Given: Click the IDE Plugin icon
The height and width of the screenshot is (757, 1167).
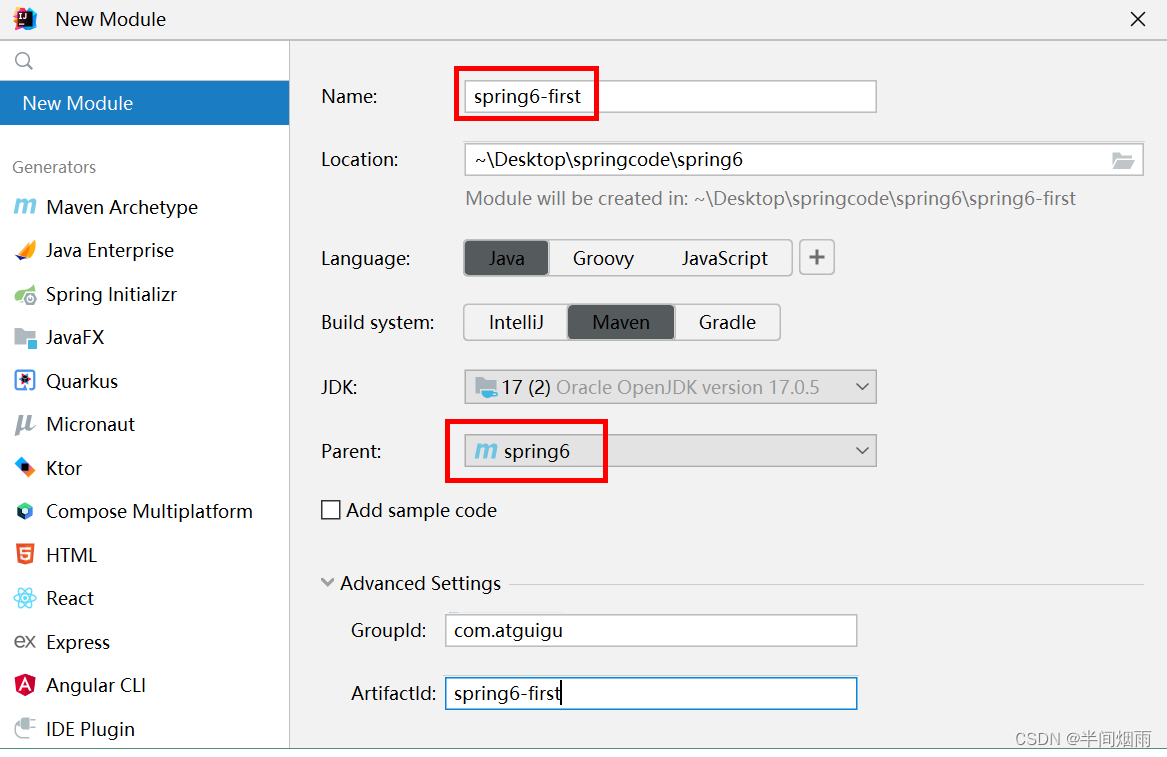Looking at the screenshot, I should click(x=25, y=727).
